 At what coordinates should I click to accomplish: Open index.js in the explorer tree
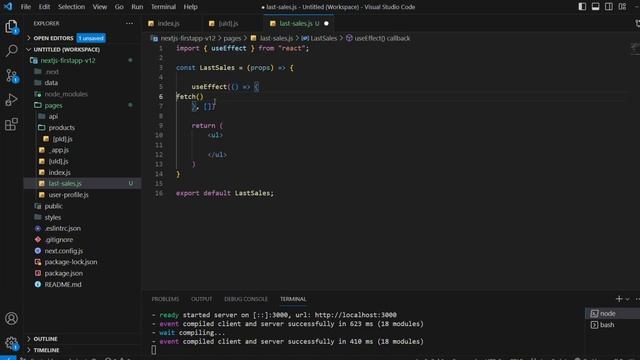click(59, 173)
